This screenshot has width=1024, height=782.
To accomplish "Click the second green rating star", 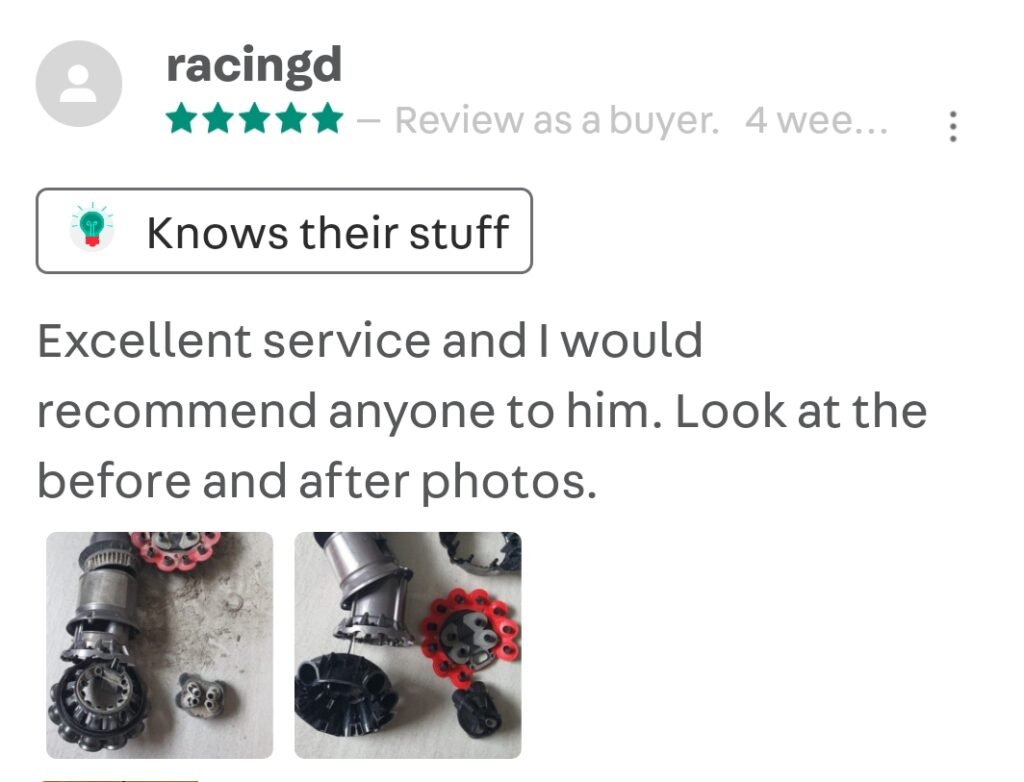I will 217,120.
